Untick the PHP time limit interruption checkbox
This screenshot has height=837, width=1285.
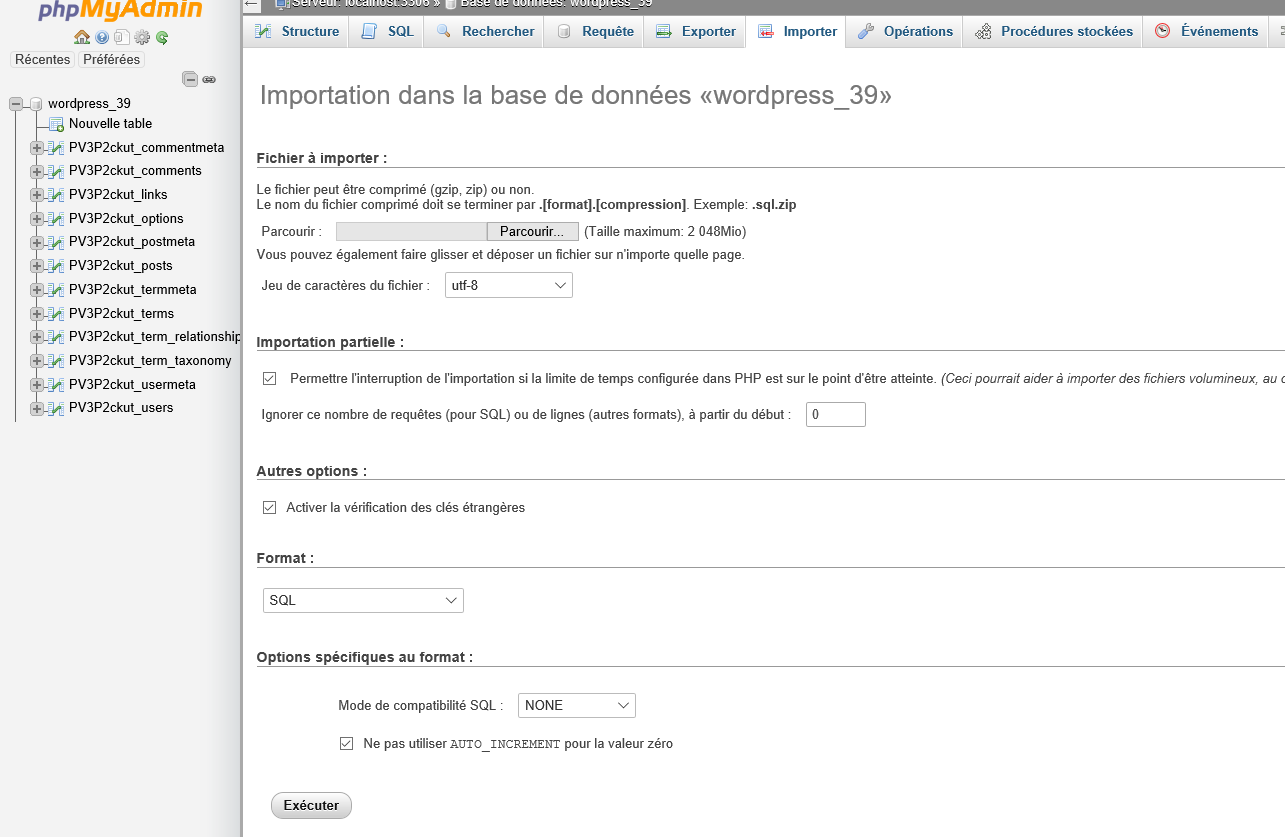coord(269,379)
